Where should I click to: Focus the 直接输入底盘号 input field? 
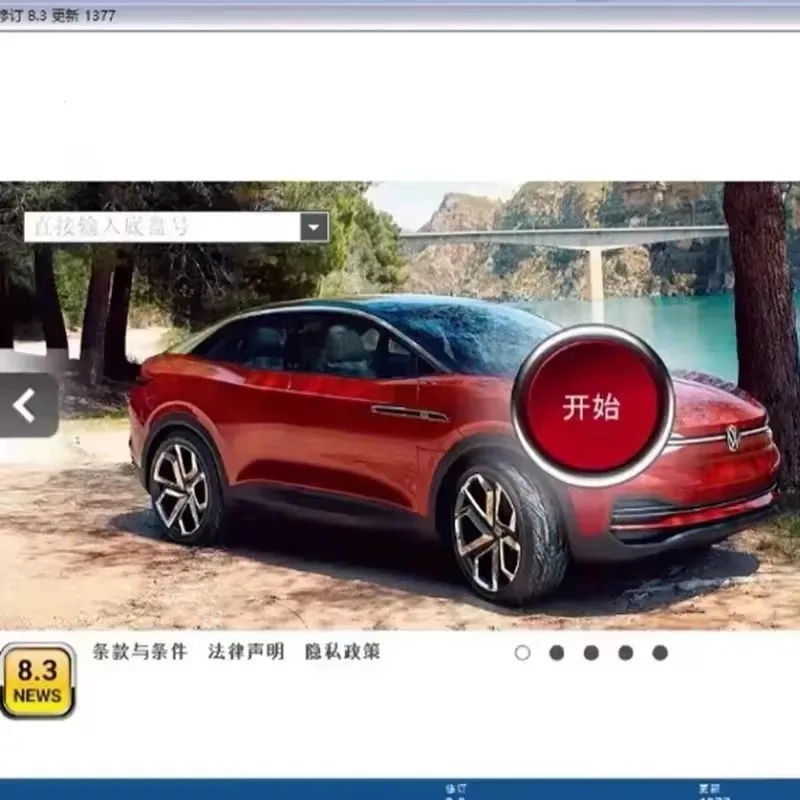[x=162, y=227]
